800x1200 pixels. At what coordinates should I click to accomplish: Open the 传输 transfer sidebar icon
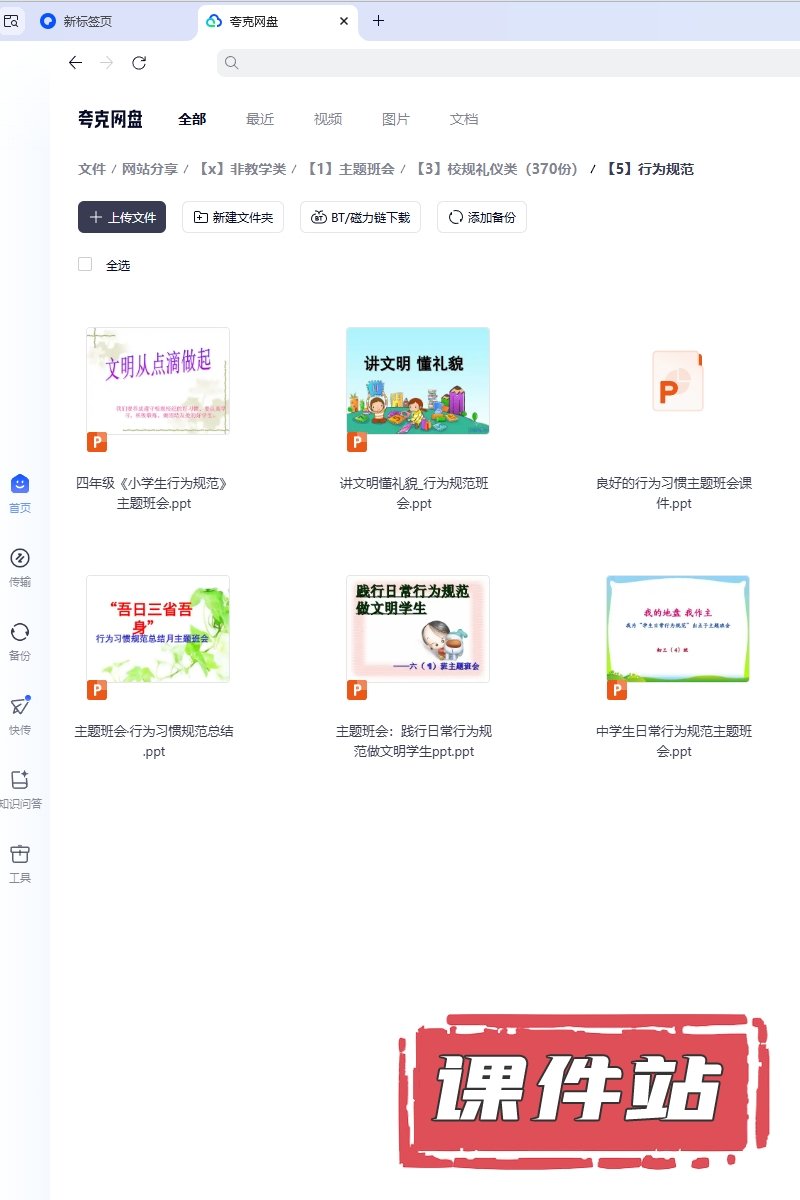point(20,559)
